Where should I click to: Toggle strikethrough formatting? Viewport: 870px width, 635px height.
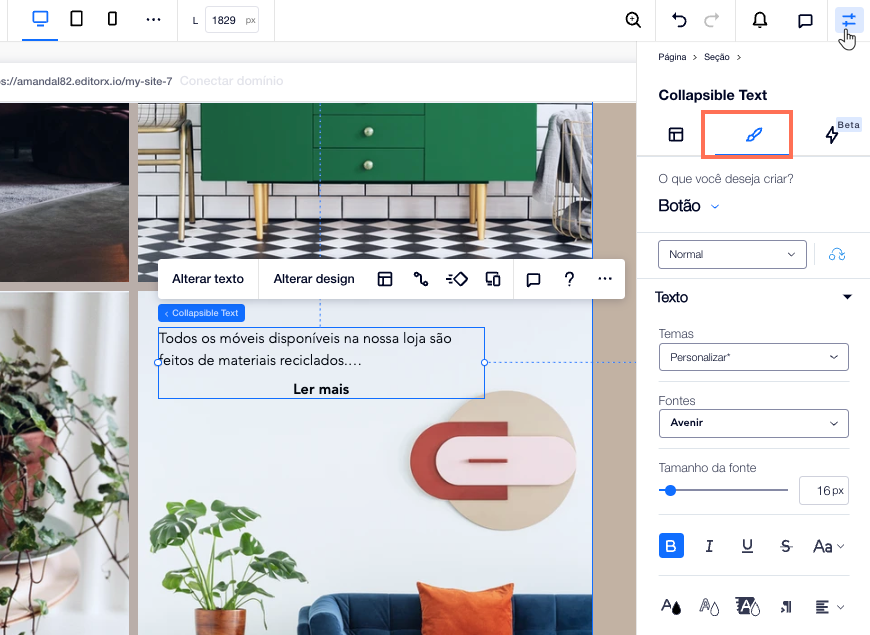(785, 546)
